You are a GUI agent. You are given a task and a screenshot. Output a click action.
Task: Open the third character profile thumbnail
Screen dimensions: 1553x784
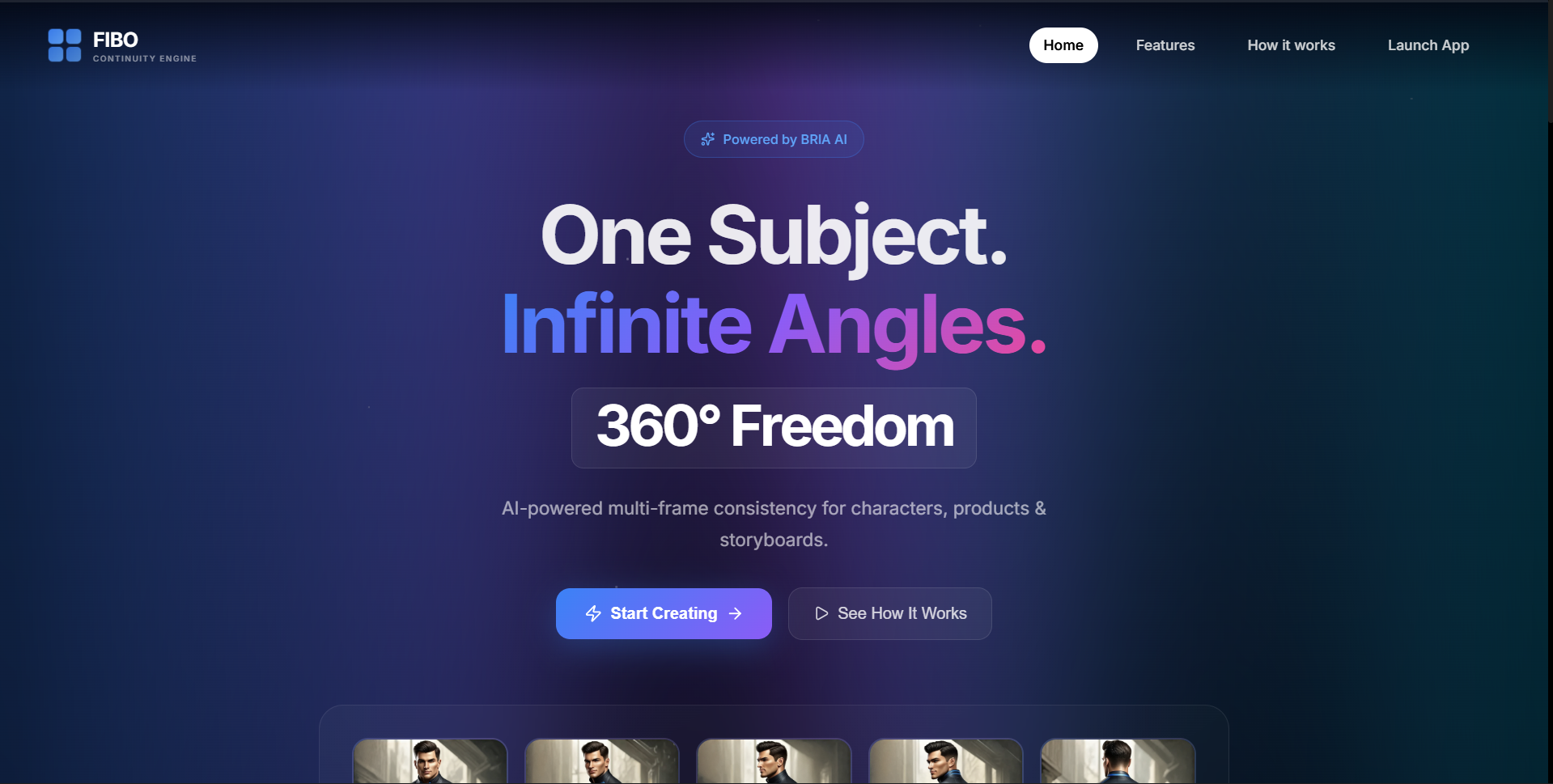coord(774,761)
